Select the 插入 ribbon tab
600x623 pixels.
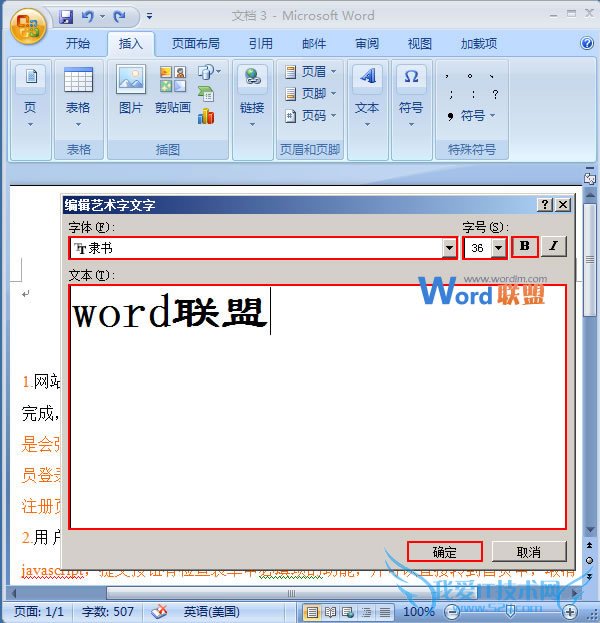point(131,44)
